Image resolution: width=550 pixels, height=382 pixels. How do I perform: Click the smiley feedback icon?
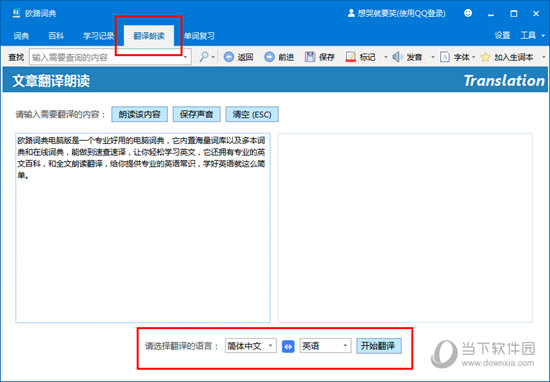pyautogui.click(x=468, y=13)
